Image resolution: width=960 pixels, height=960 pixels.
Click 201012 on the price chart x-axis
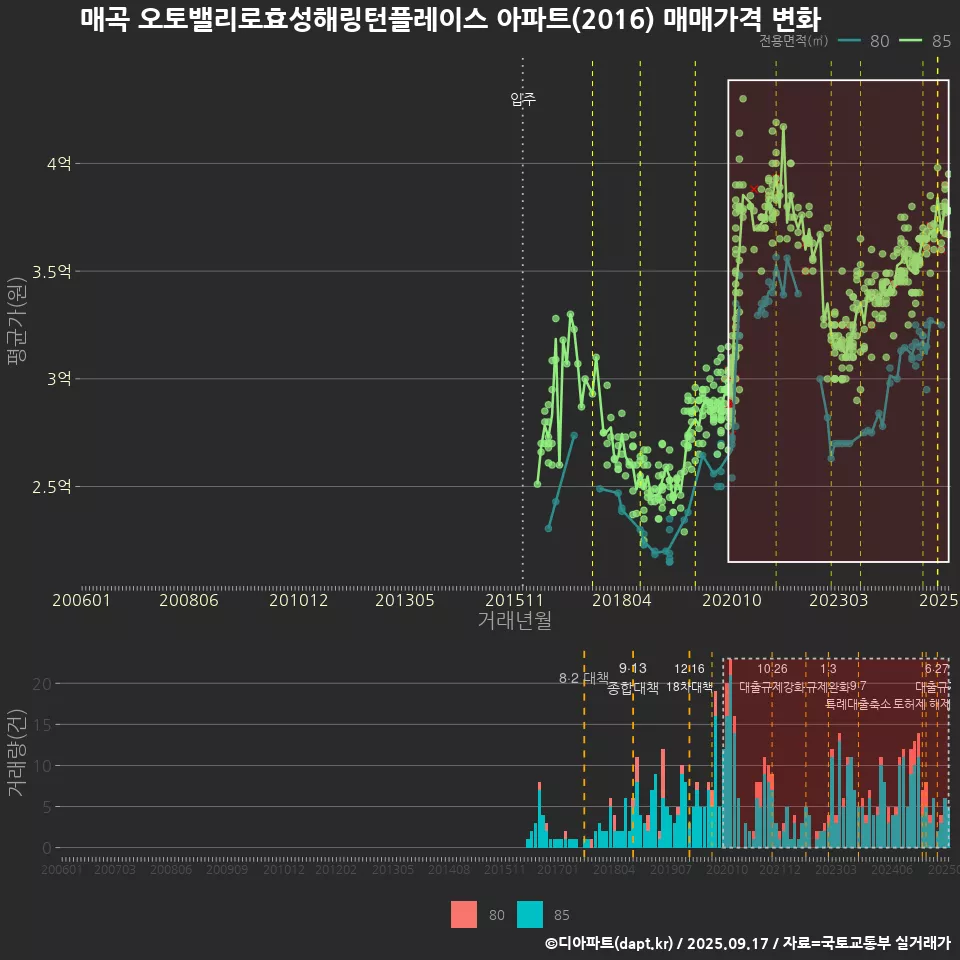299,600
